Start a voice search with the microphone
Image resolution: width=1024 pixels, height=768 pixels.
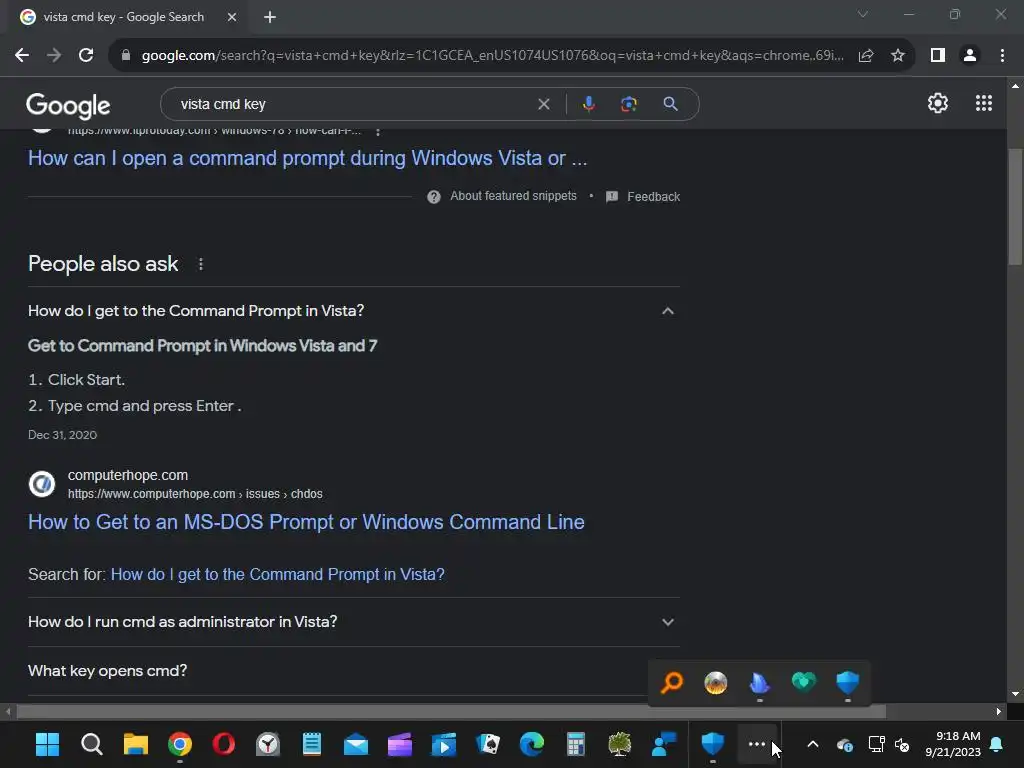[x=588, y=104]
